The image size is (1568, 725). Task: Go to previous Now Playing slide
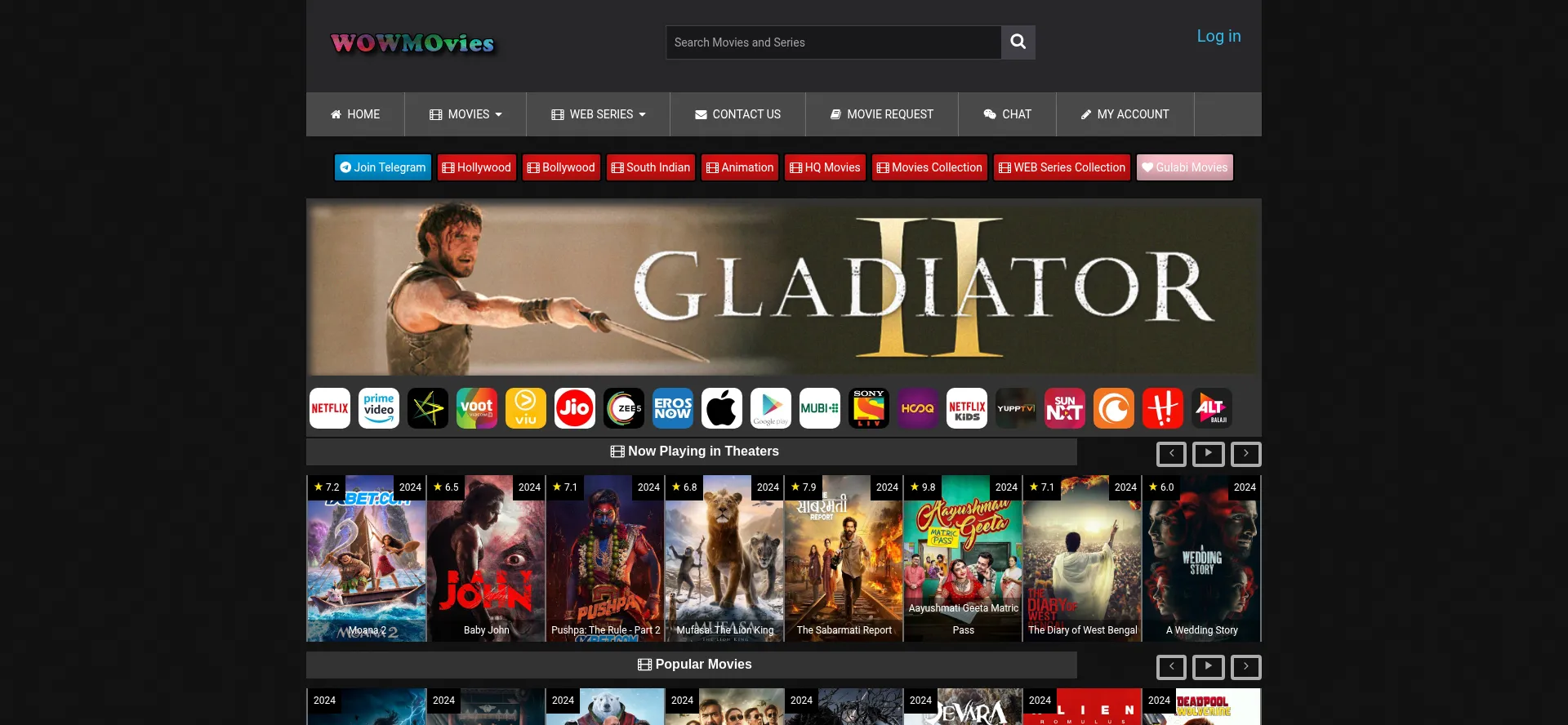point(1171,454)
